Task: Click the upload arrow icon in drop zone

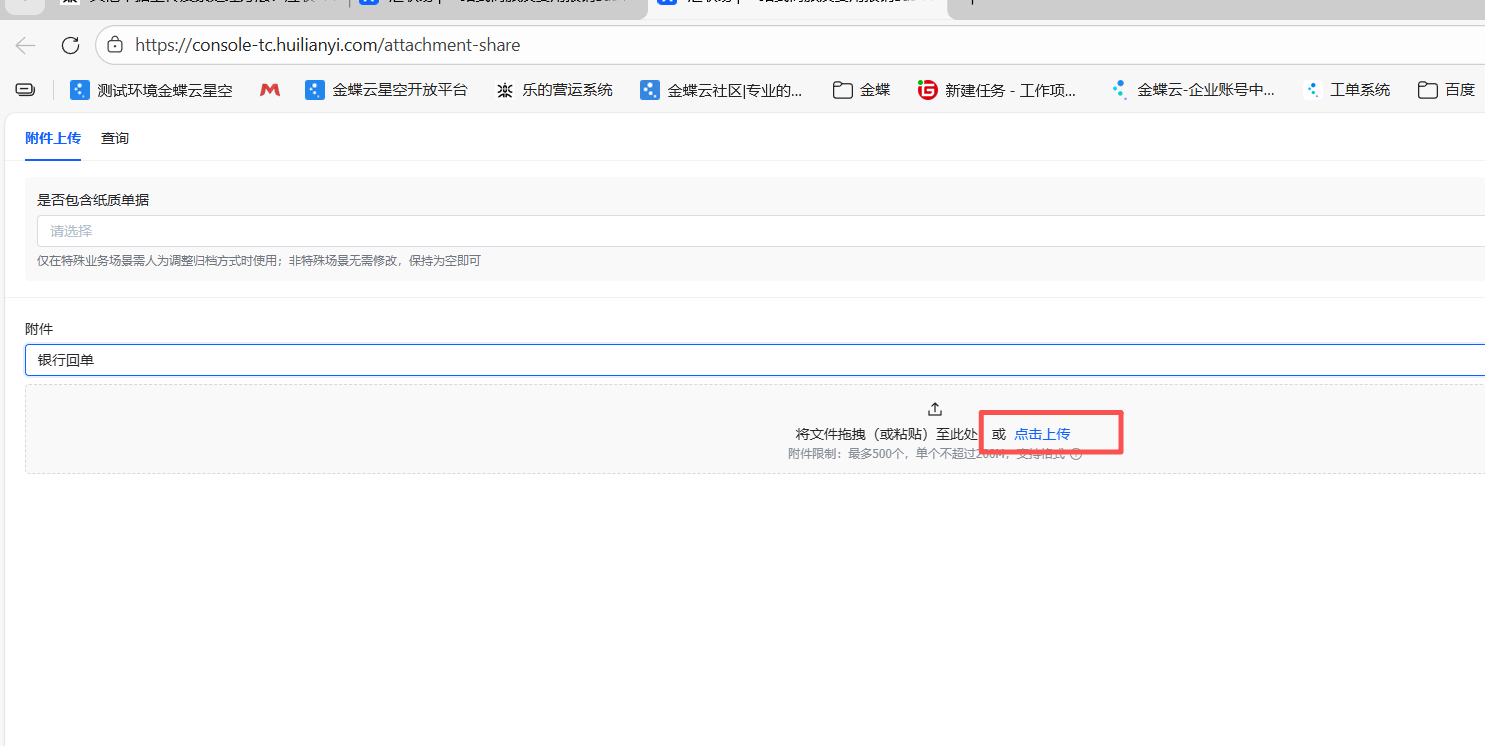Action: point(935,409)
